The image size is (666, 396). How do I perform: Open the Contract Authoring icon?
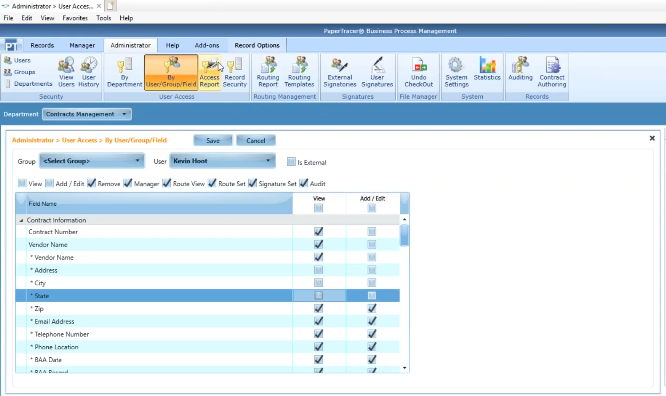pos(552,72)
